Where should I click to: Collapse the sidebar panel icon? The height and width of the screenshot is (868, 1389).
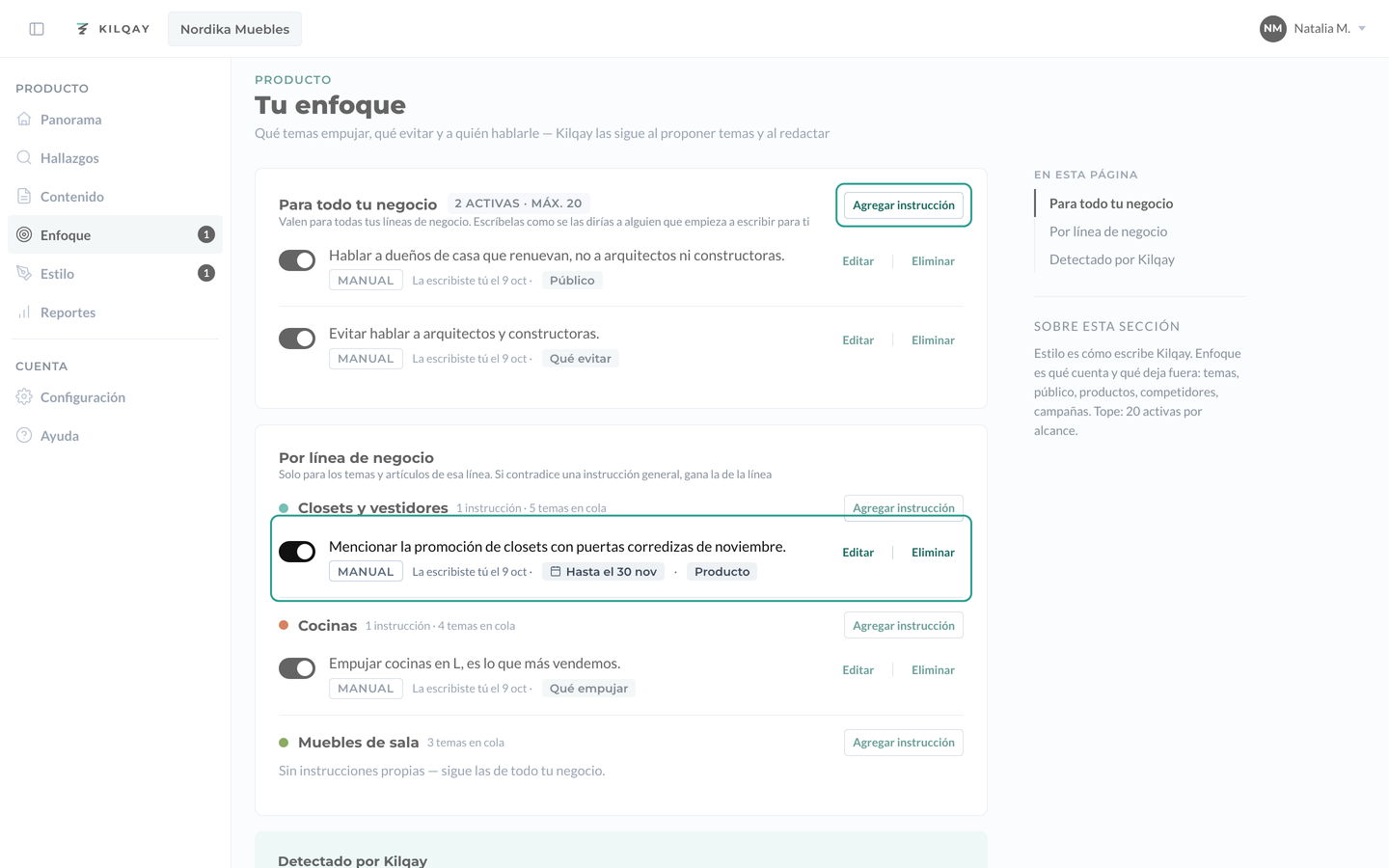[37, 29]
